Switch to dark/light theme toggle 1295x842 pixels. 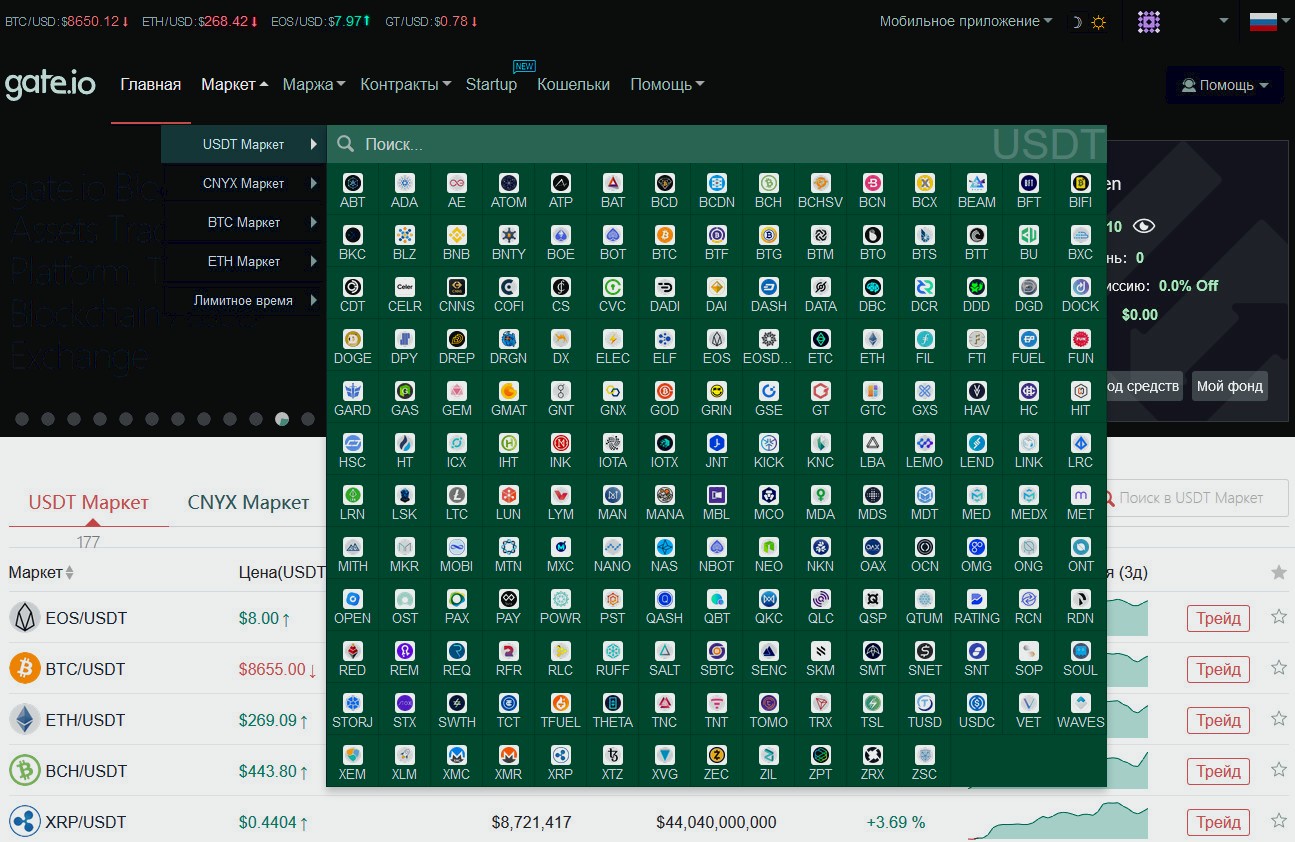[1088, 22]
